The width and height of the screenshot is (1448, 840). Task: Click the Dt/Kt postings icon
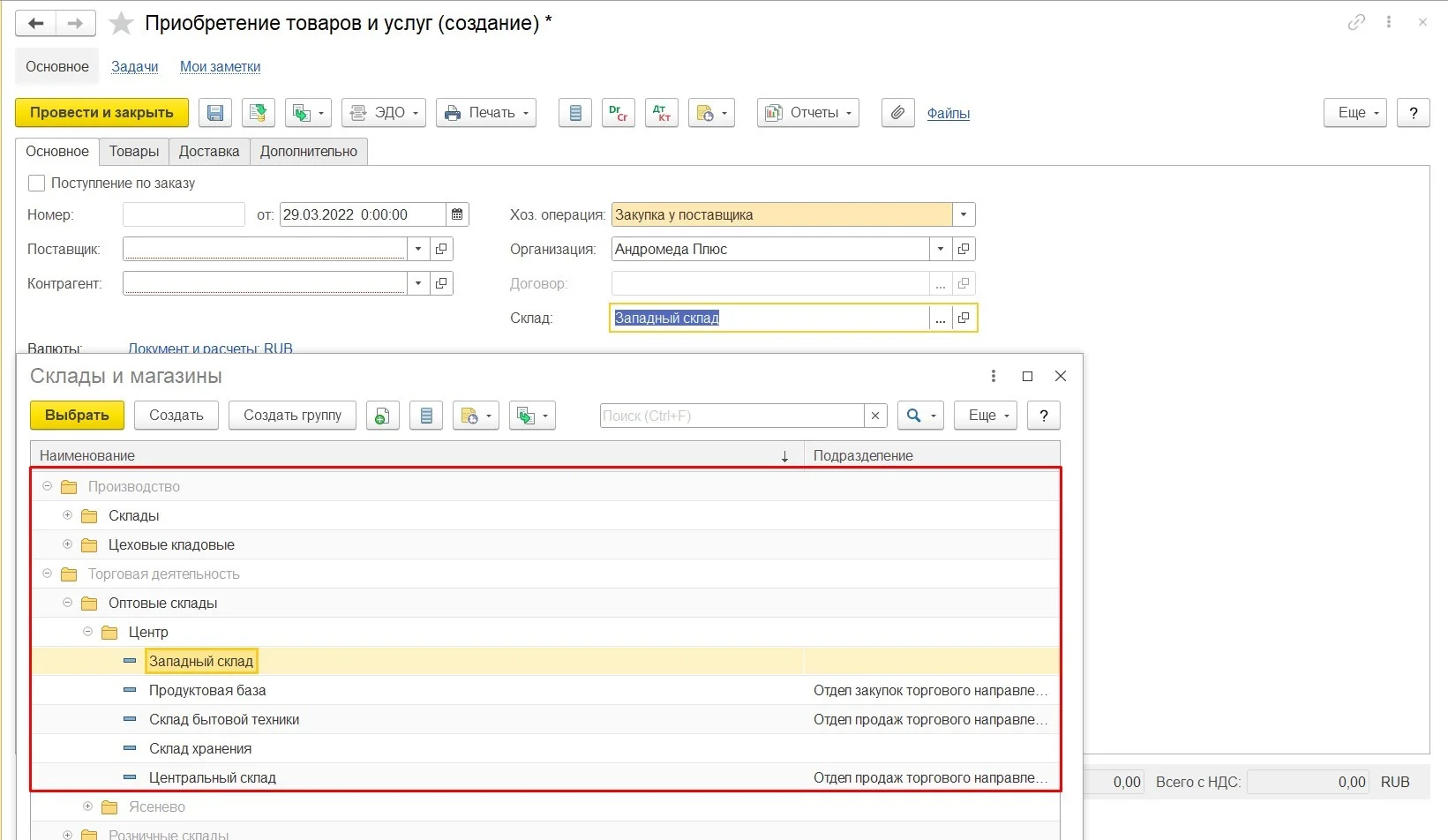[x=662, y=113]
